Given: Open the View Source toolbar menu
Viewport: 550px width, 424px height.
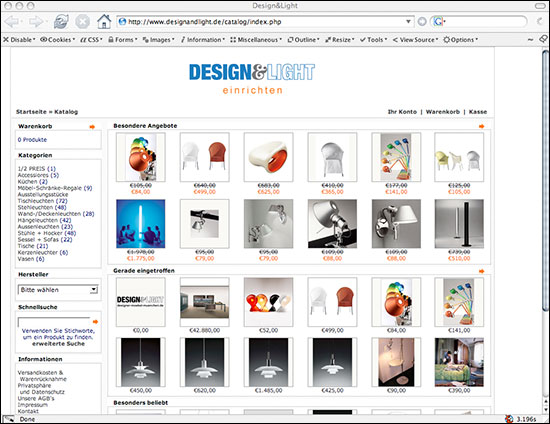Looking at the screenshot, I should pyautogui.click(x=415, y=40).
